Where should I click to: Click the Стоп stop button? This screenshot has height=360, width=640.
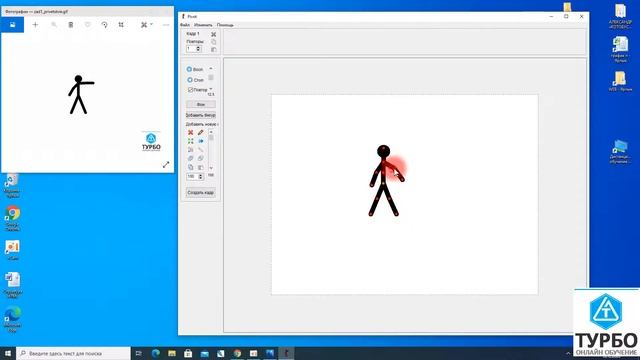click(196, 80)
